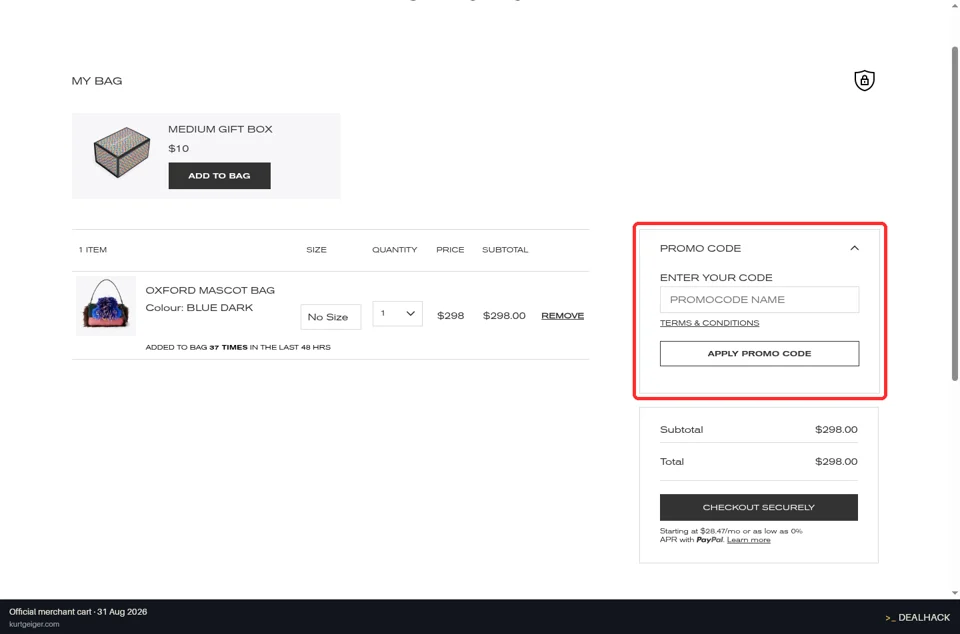Click the Promo Code heading text
The height and width of the screenshot is (634, 960).
coord(700,248)
